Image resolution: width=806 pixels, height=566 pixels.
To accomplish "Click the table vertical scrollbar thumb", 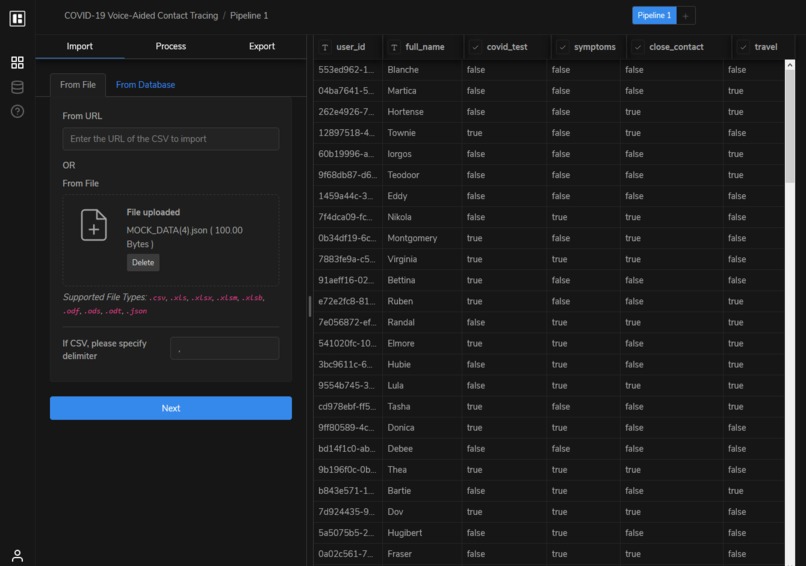I will click(790, 126).
